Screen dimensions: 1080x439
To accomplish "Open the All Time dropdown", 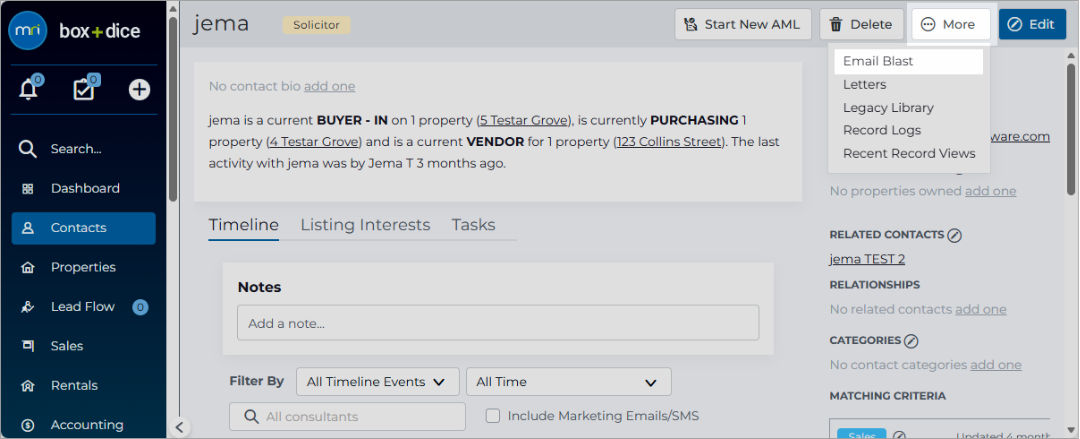I will pos(568,382).
